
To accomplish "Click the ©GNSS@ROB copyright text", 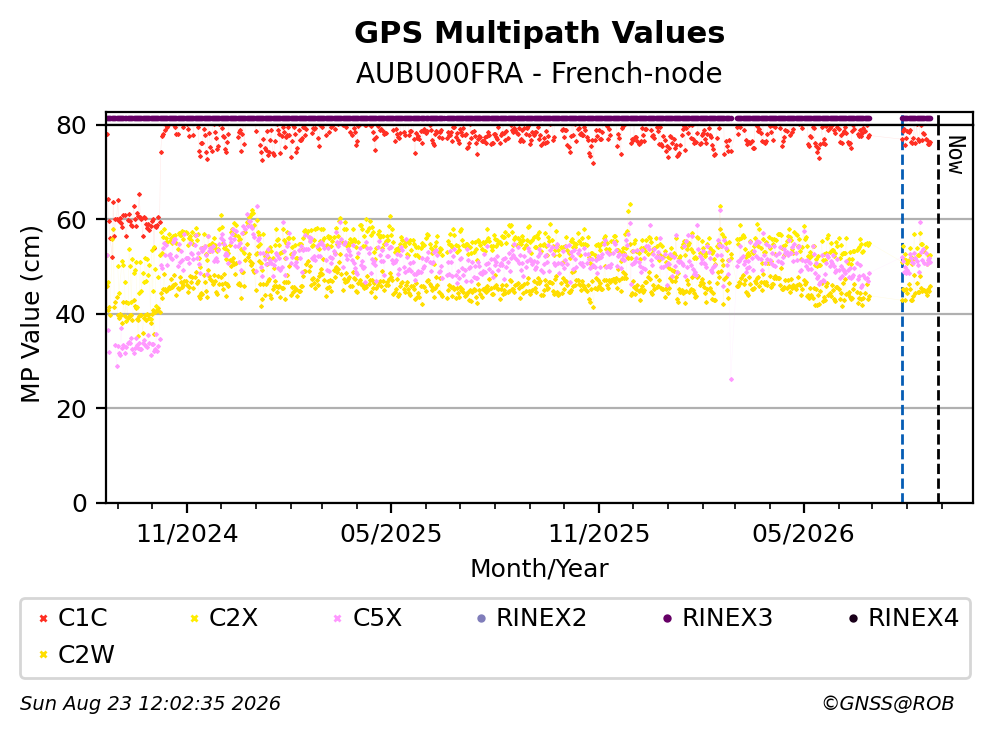I will pos(888,703).
